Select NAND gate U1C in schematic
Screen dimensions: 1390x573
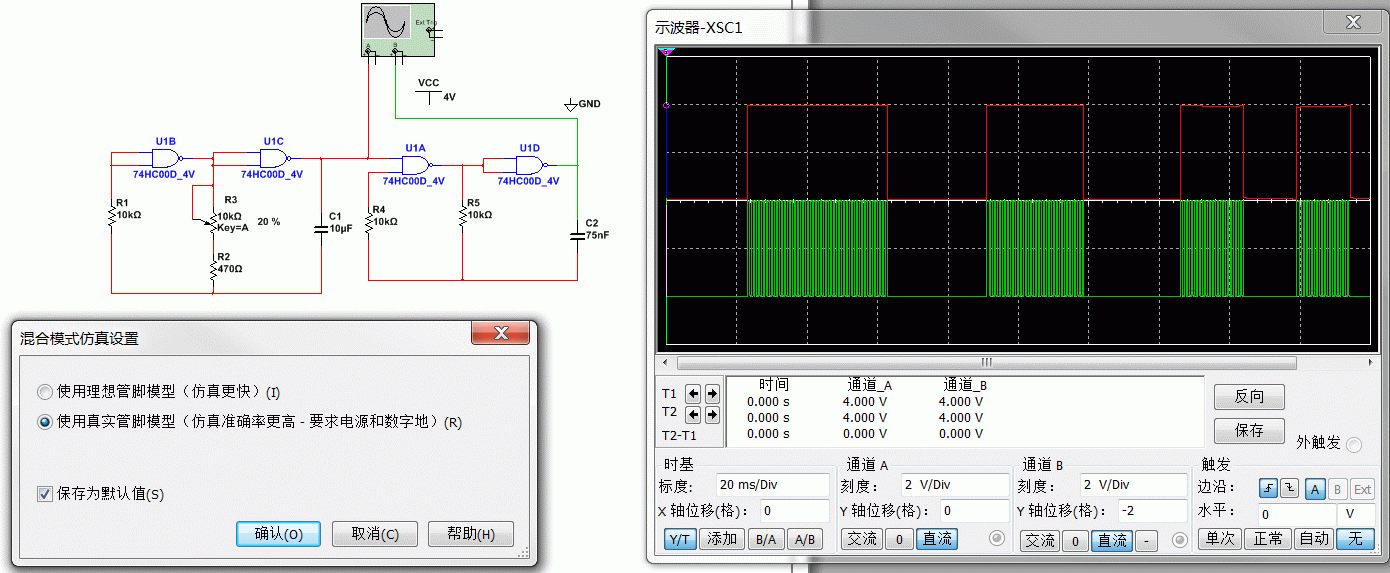coord(275,158)
